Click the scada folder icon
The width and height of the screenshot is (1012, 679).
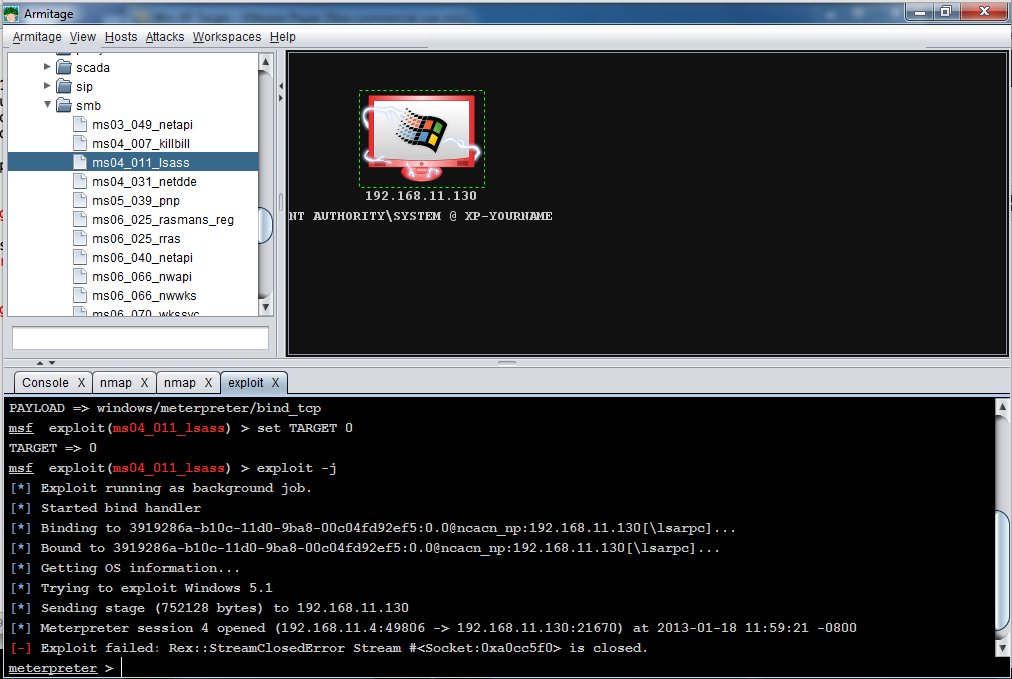point(64,67)
